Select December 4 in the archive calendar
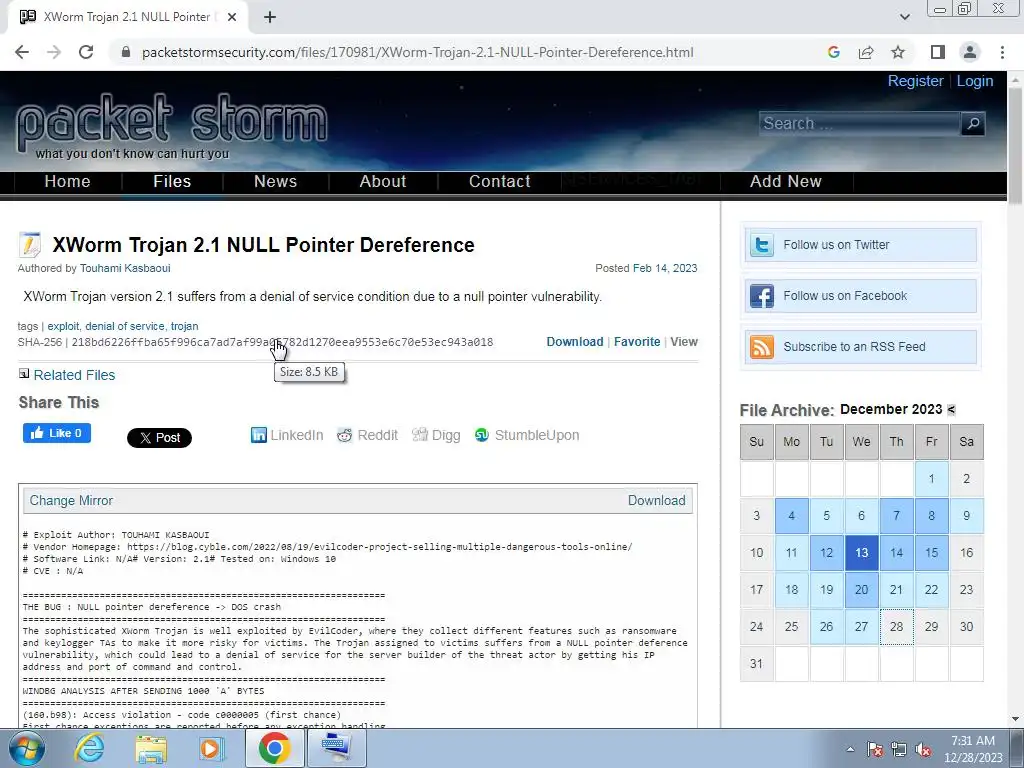The image size is (1024, 768). [792, 516]
